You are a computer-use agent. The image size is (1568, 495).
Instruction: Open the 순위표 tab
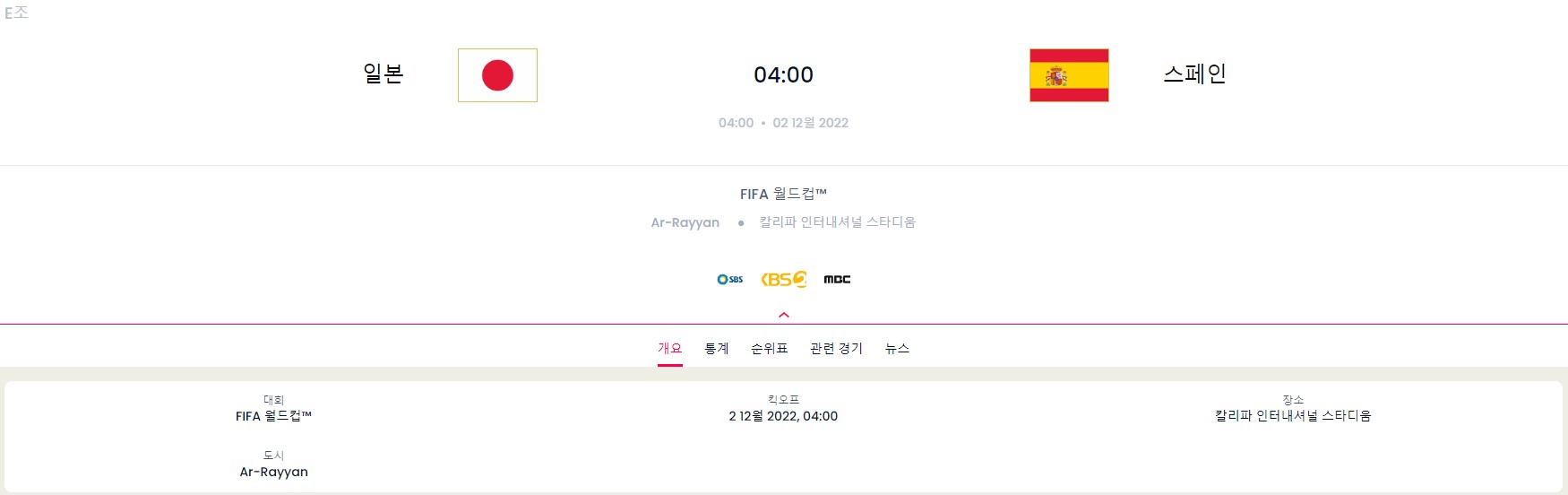point(770,348)
